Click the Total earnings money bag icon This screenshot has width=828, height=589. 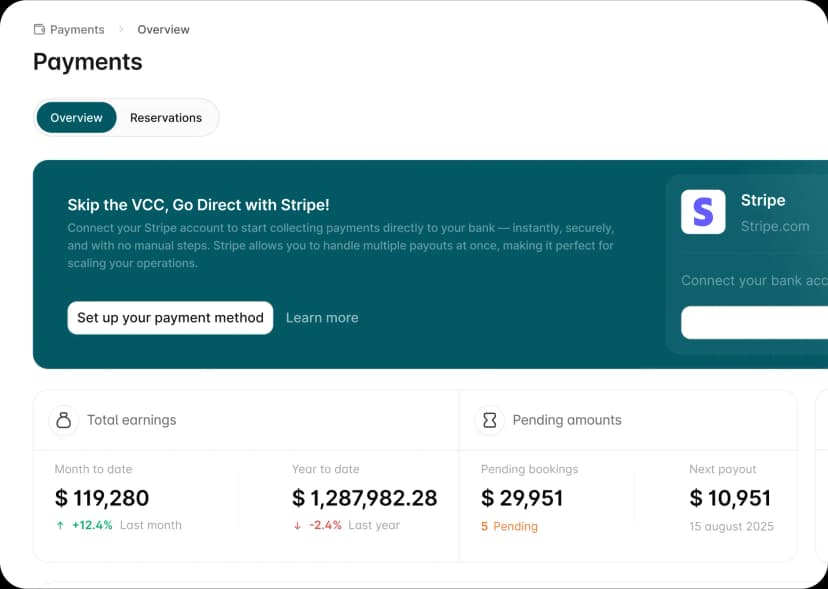[x=64, y=420]
